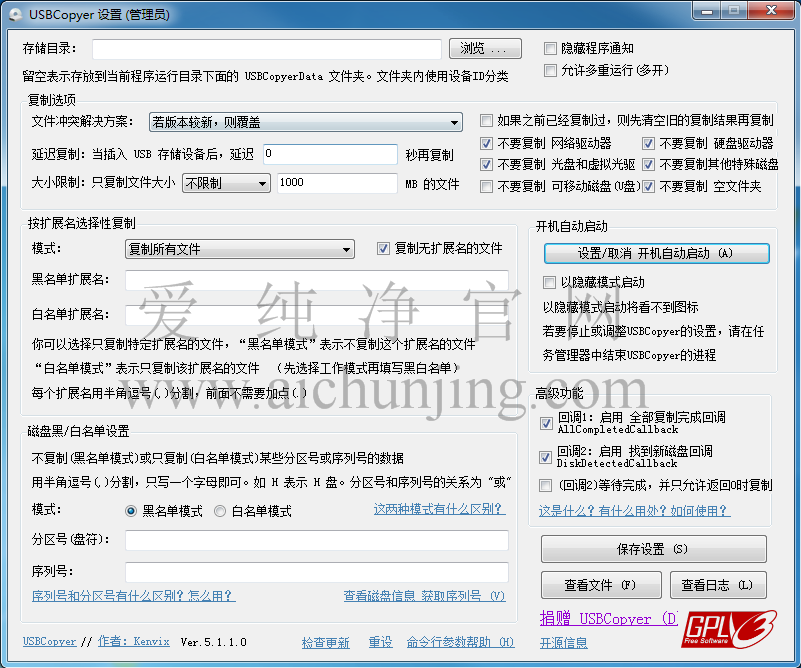Check (回调2)等待完成 option

pyautogui.click(x=546, y=485)
